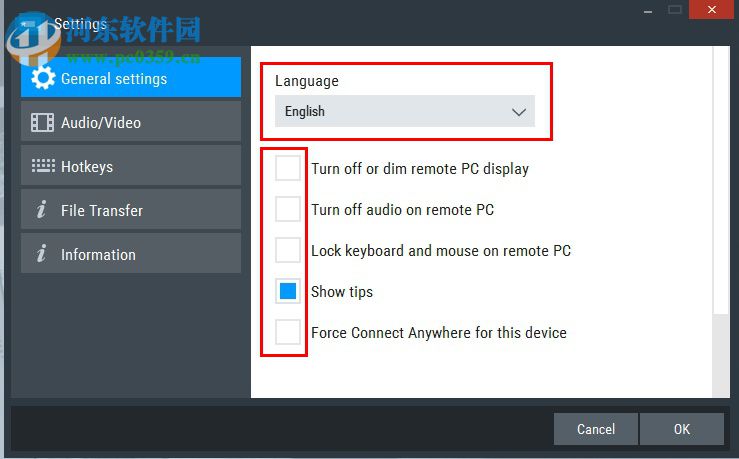739x459 pixels.
Task: Click the gear icon for General settings
Action: coord(42,78)
